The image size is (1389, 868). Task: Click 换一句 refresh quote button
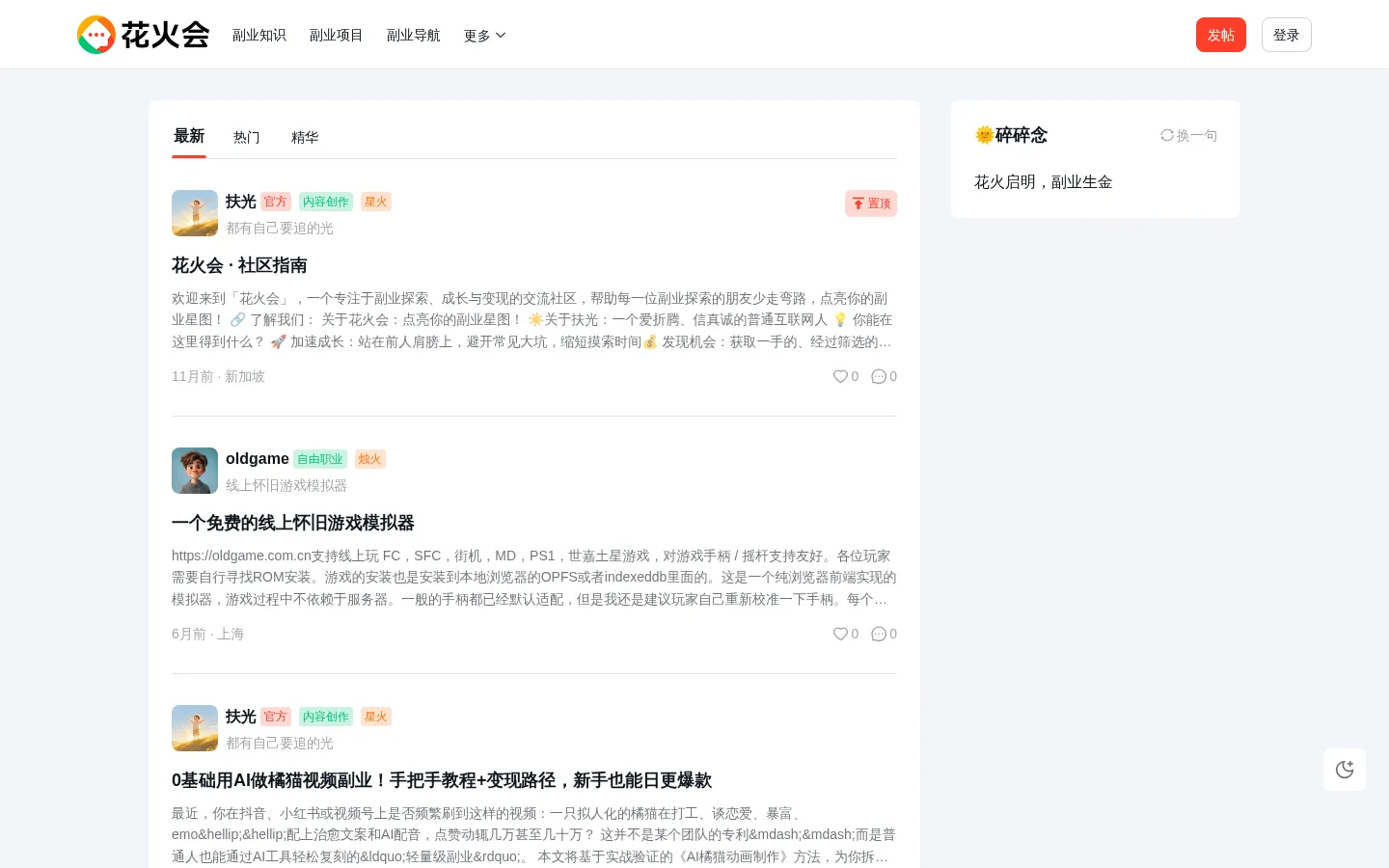[x=1188, y=135]
